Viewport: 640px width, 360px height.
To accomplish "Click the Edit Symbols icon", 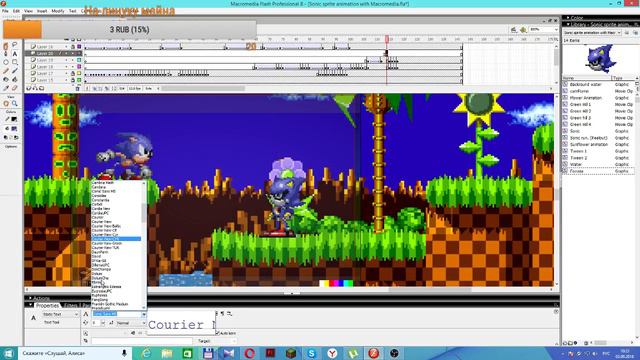I will pyautogui.click(x=523, y=29).
